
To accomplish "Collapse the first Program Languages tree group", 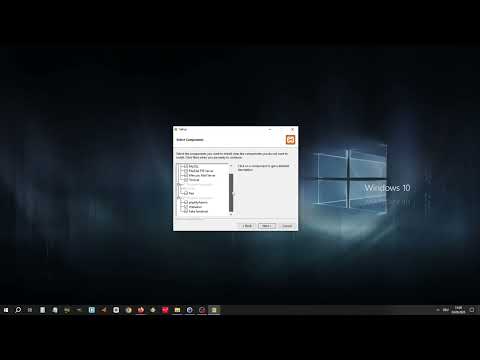I will point(179,184).
